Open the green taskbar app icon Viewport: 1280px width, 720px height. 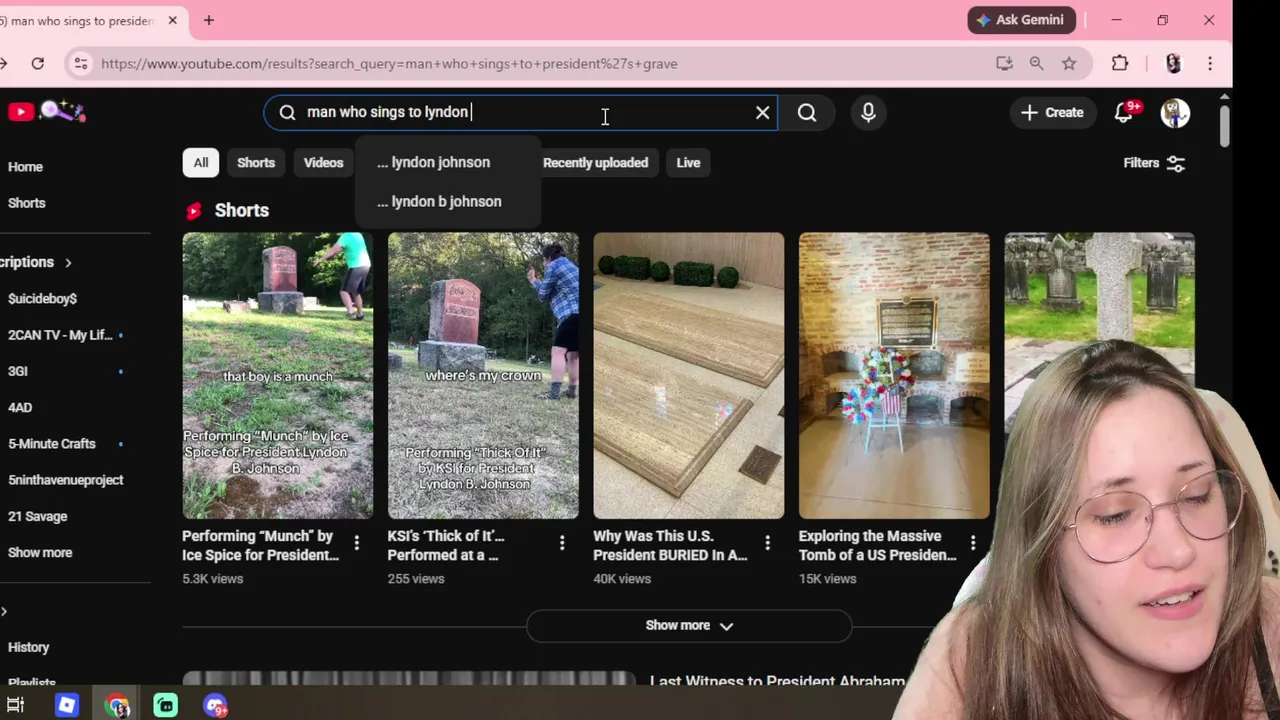165,706
